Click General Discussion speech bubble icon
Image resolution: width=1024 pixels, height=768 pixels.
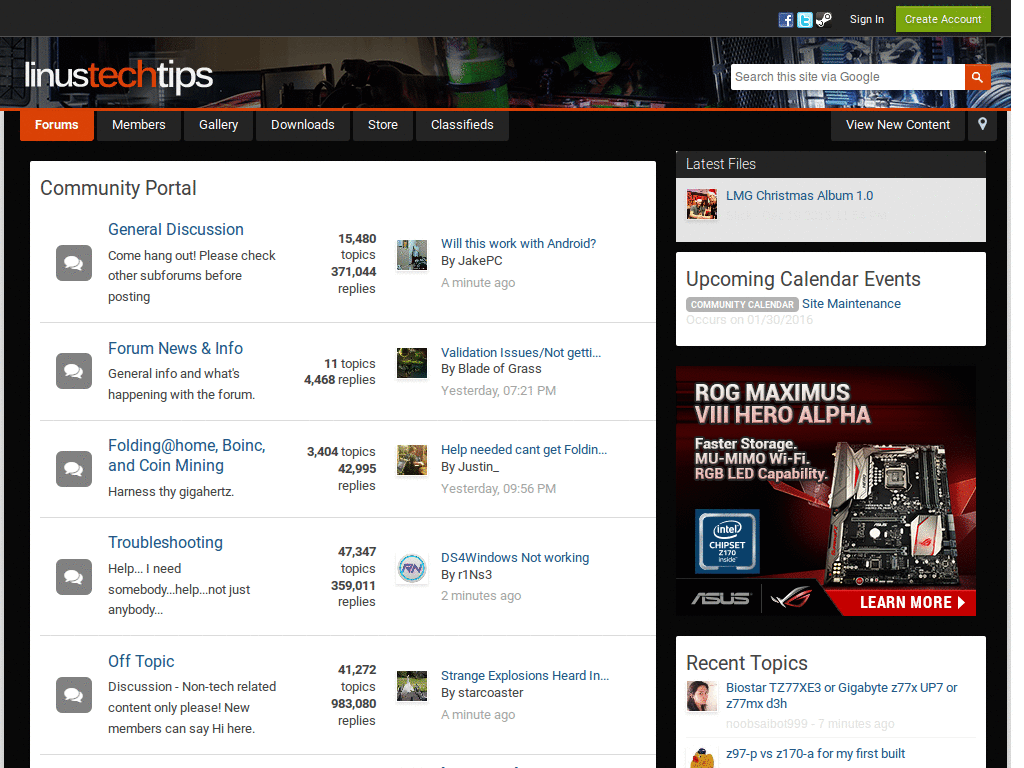[x=74, y=263]
